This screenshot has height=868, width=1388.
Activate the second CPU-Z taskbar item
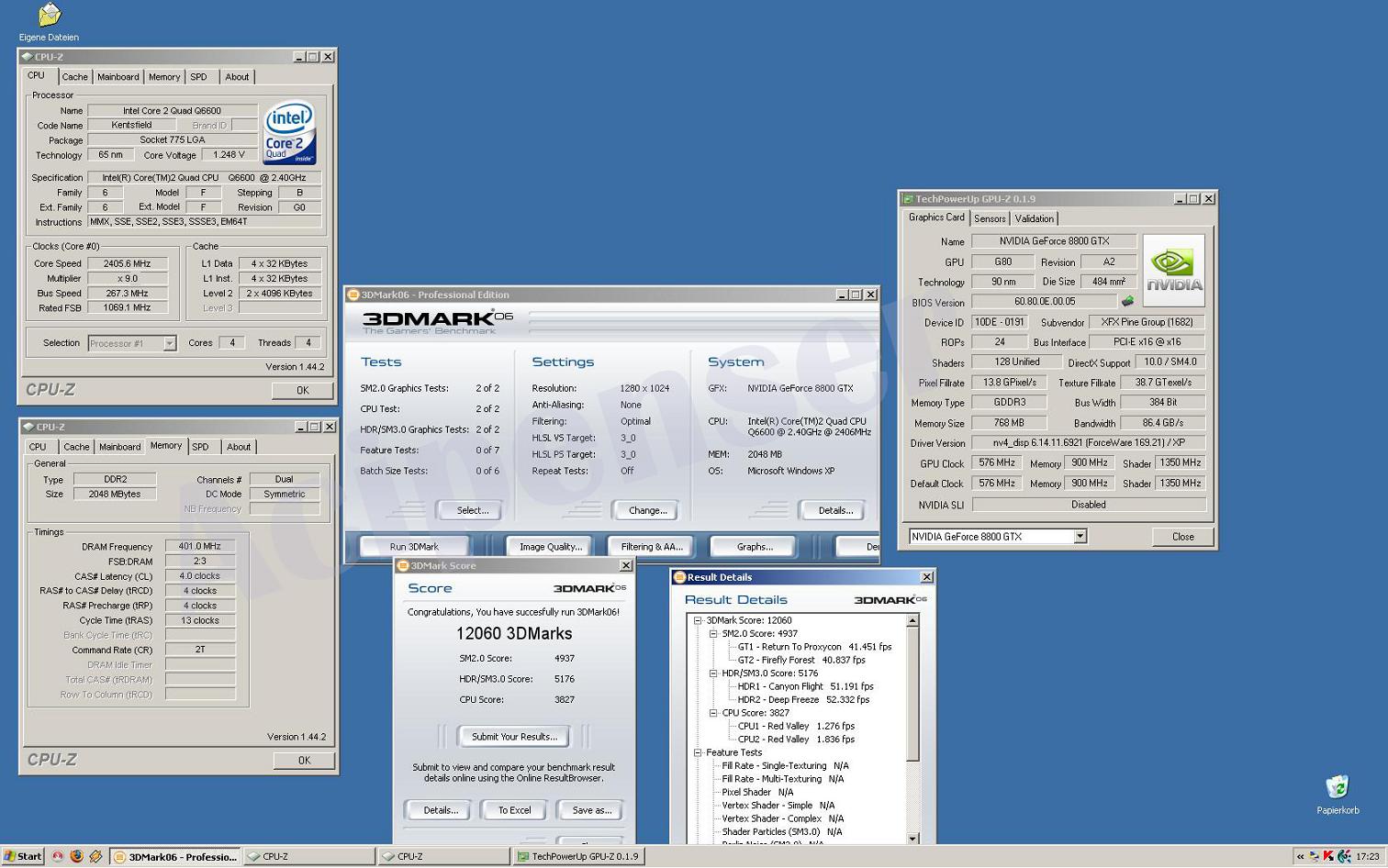[444, 856]
